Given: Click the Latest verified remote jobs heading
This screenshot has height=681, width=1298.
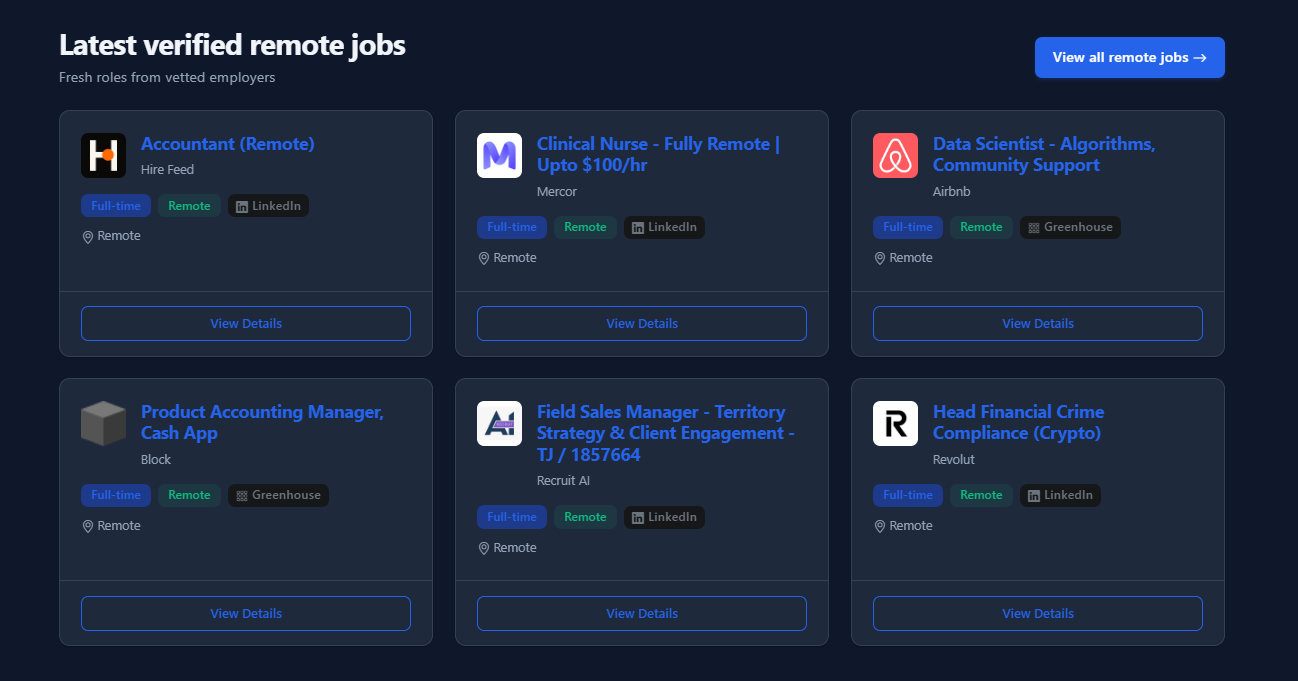Looking at the screenshot, I should [232, 45].
